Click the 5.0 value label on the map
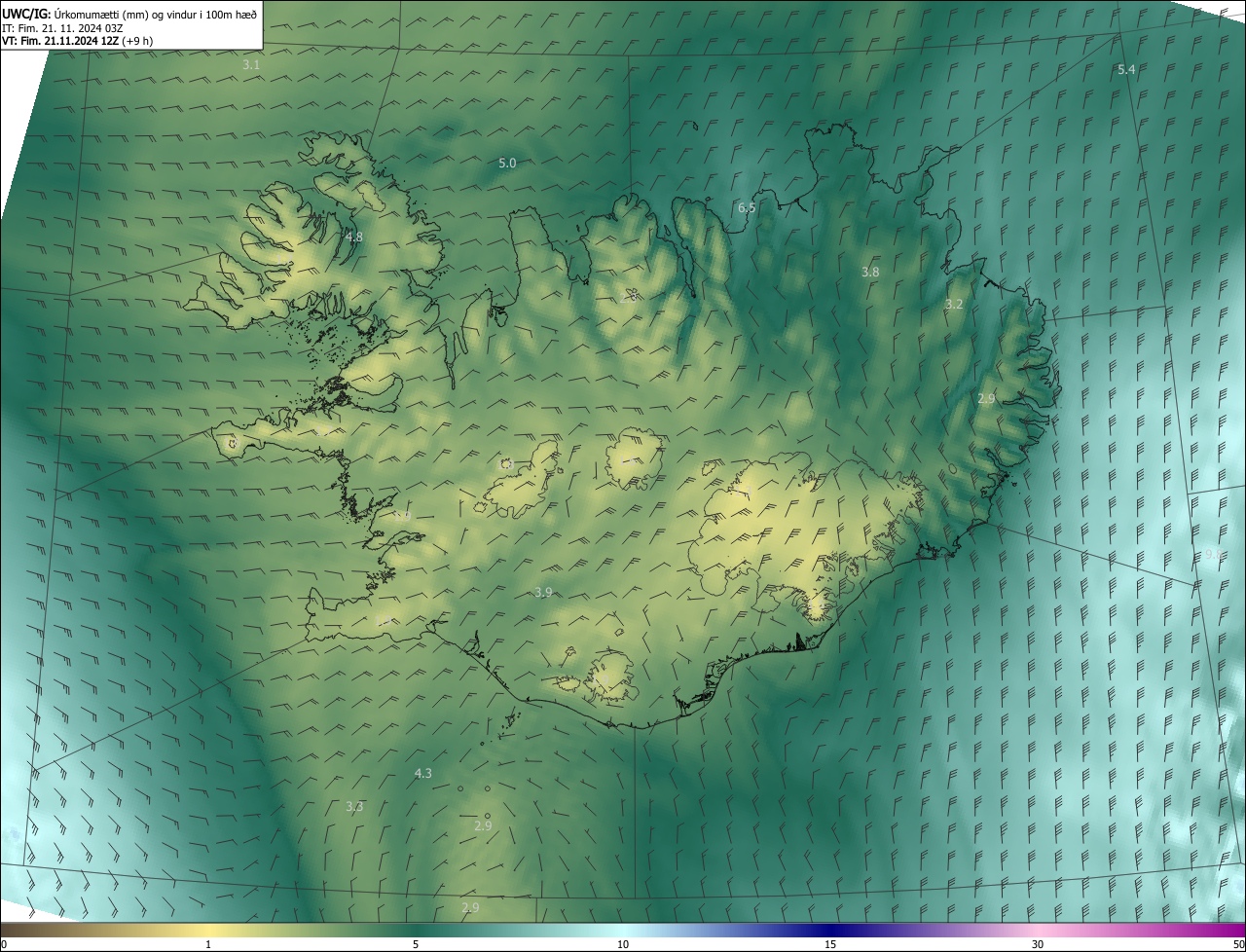1246x952 pixels. 507,163
